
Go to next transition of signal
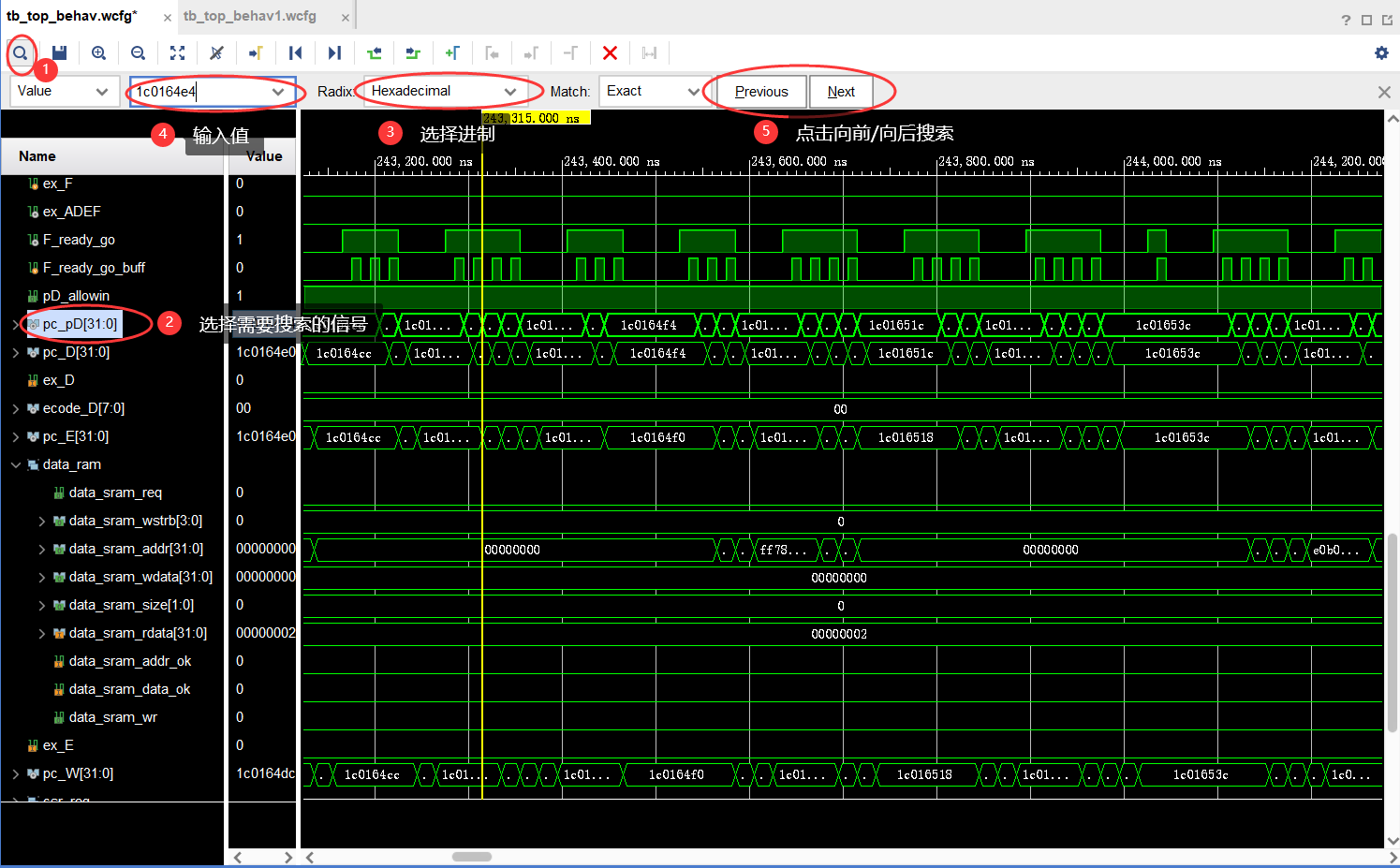pyautogui.click(x=413, y=53)
